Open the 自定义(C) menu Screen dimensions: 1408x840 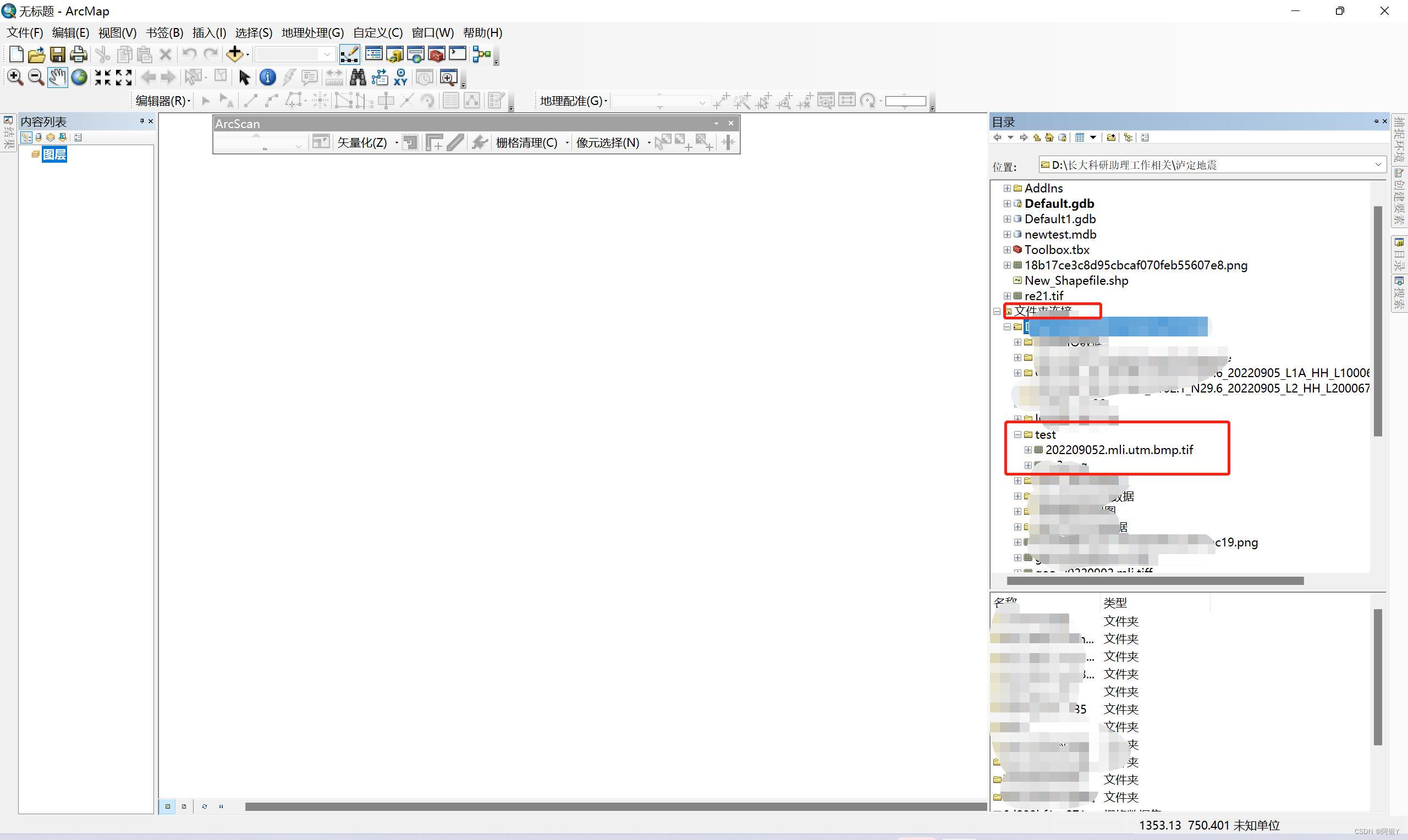pos(378,33)
